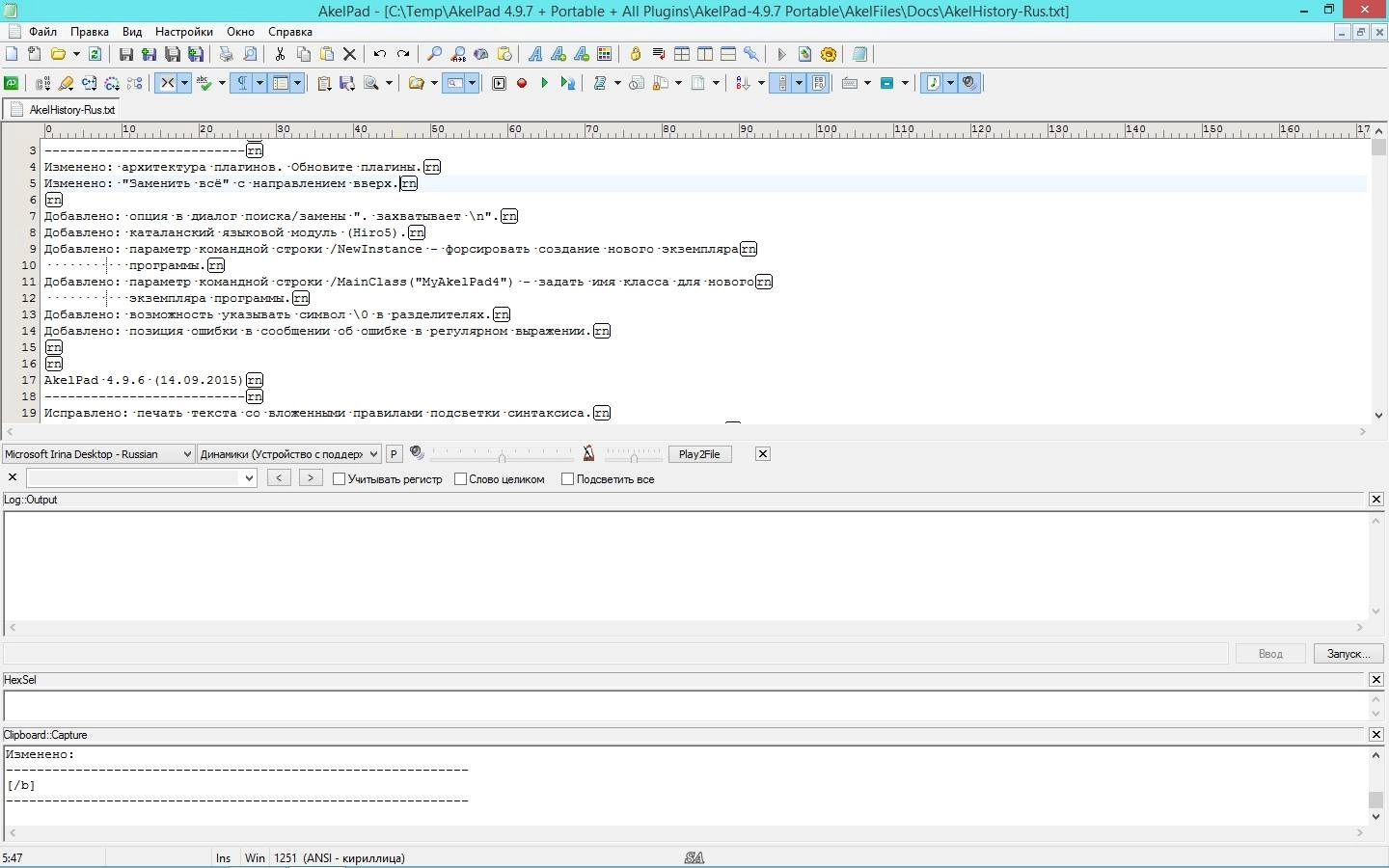Viewport: 1389px width, 868px height.
Task: Toggle the HexSel EB F0 button
Action: point(819,83)
